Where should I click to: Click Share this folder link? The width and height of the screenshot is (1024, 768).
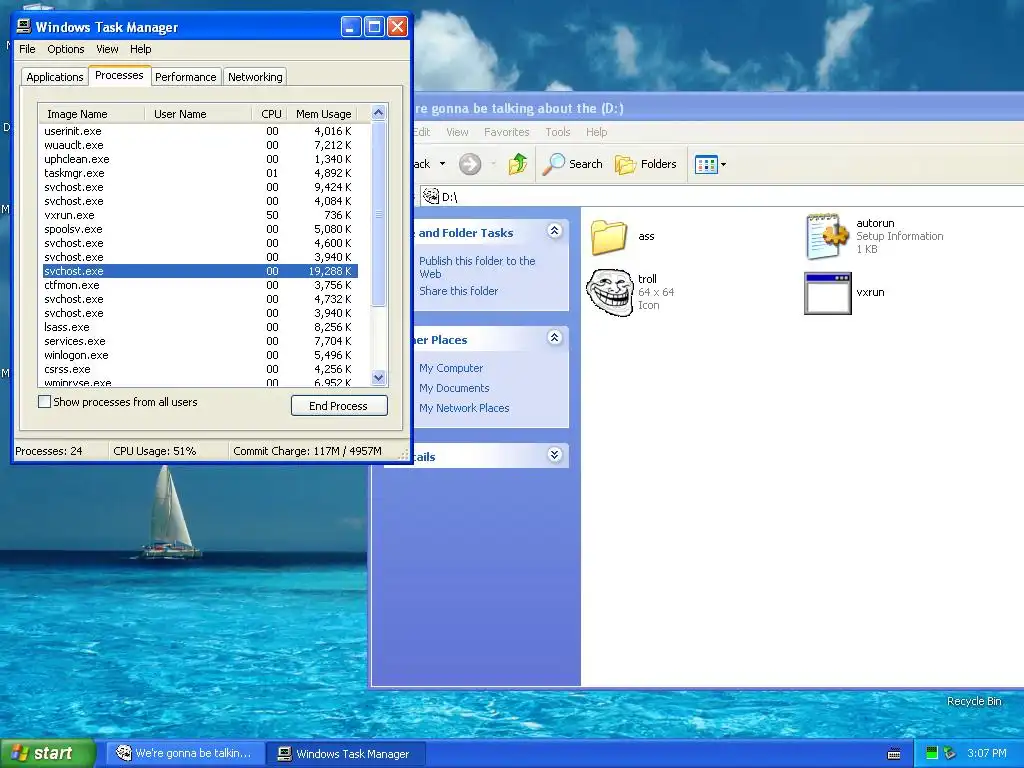tap(458, 291)
